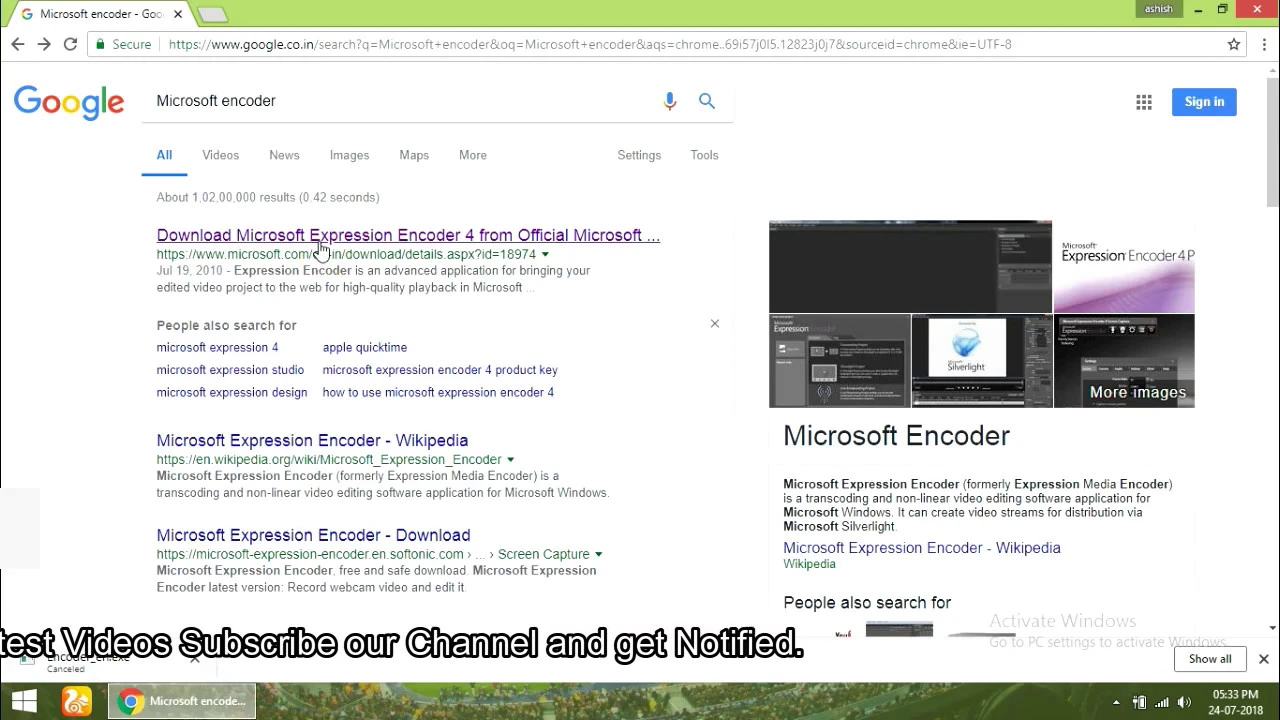
Task: Switch to Videos results tab
Action: point(220,155)
